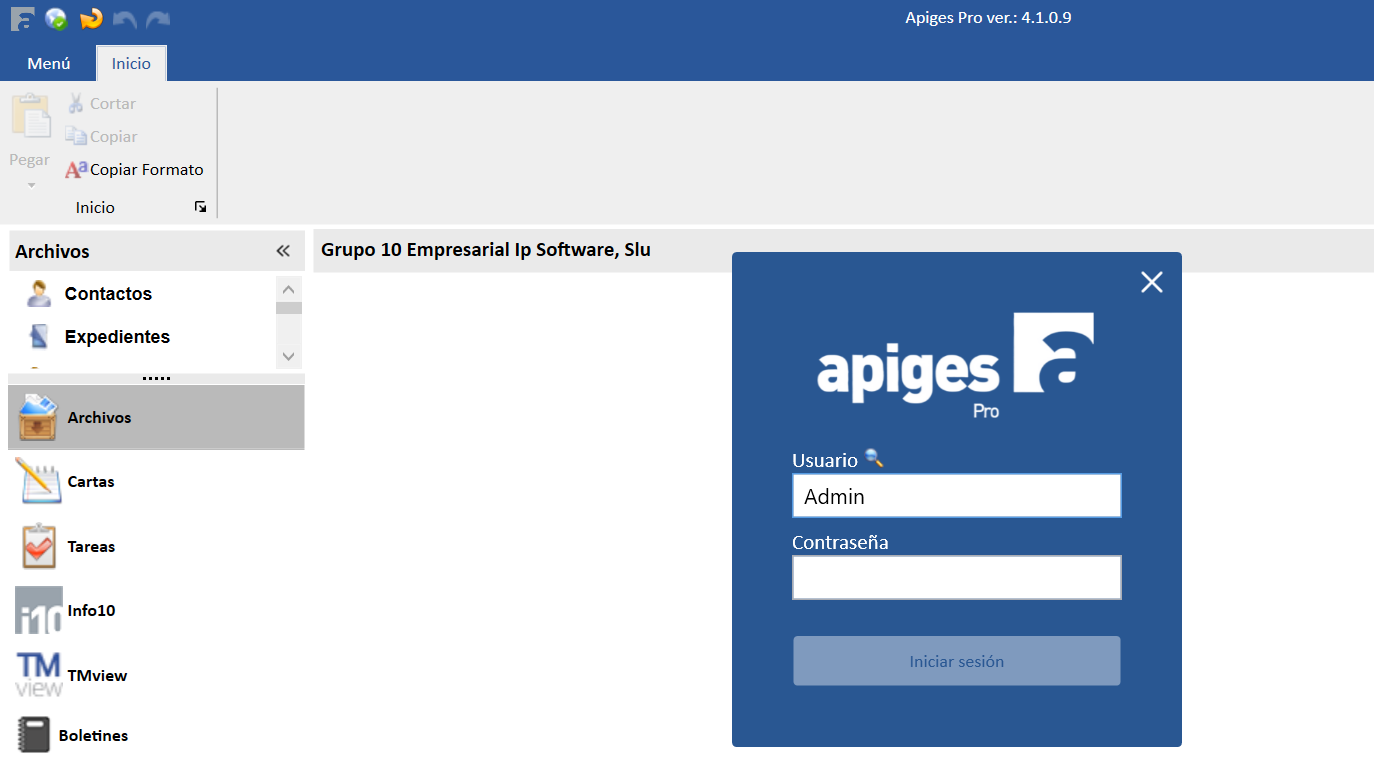Open the Pegar dropdown arrow

tap(31, 185)
